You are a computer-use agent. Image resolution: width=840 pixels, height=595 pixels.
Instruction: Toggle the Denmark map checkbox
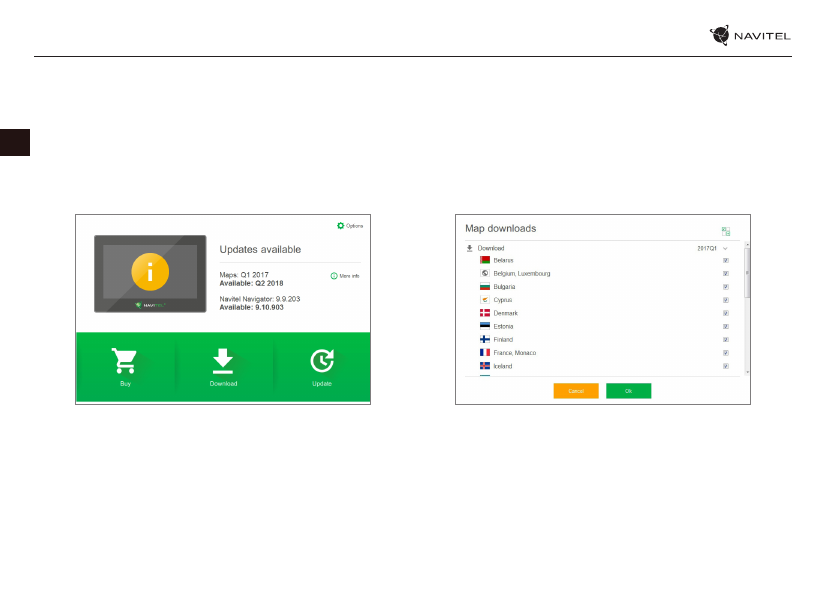point(726,313)
